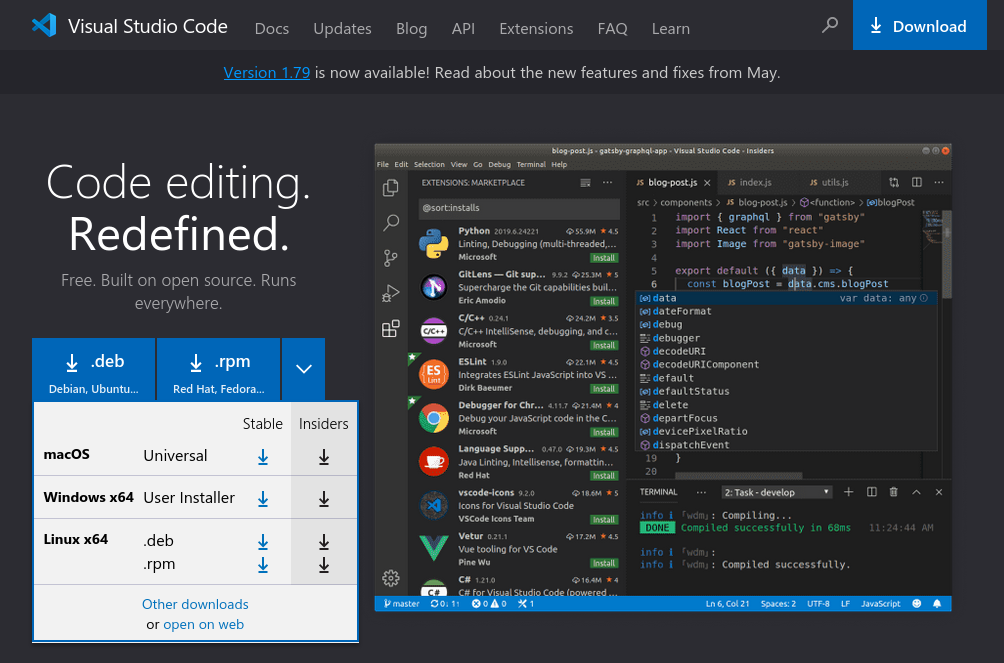This screenshot has height=663, width=1004.
Task: Collapse the download options chevron dropdown
Action: pyautogui.click(x=304, y=370)
